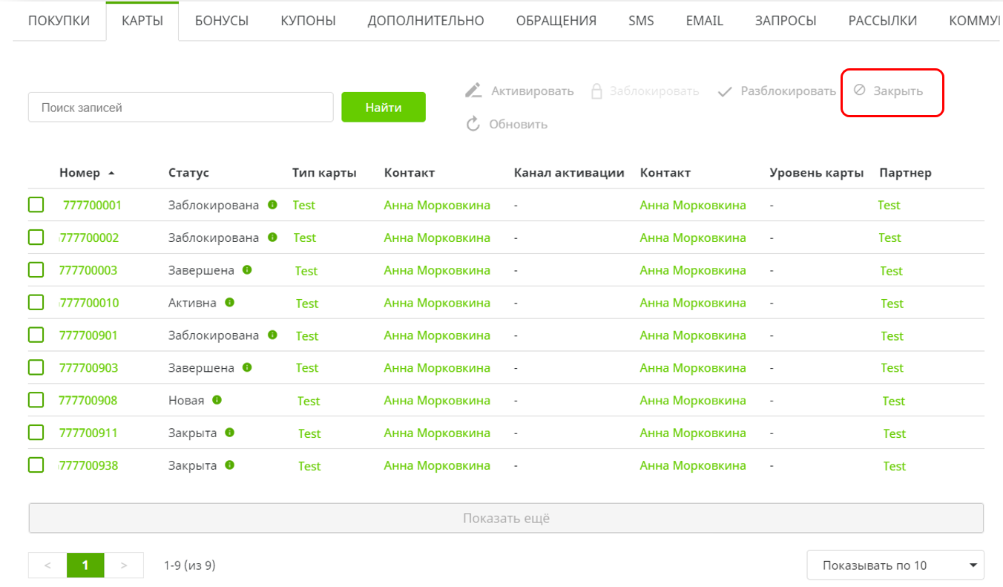Click the Unblock checkmark icon

point(723,91)
